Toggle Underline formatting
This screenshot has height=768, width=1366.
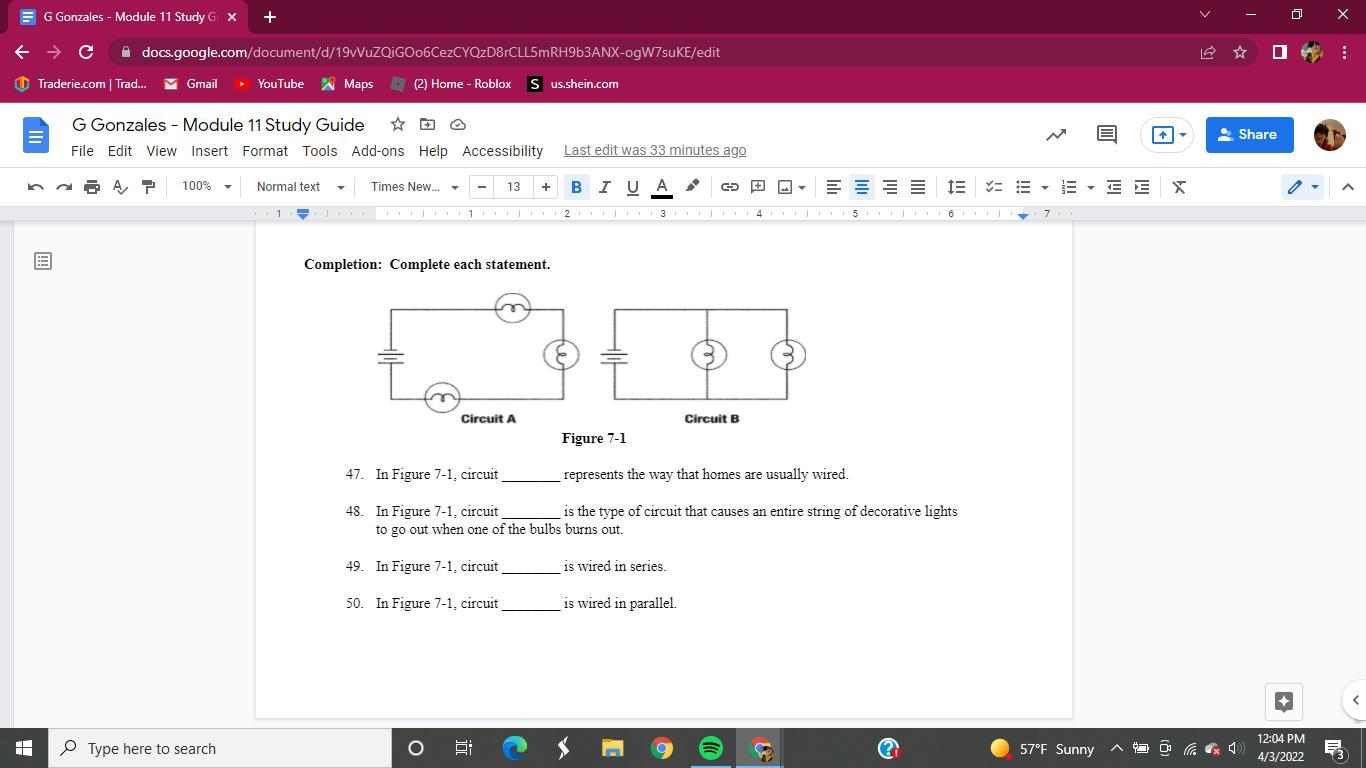(x=632, y=187)
